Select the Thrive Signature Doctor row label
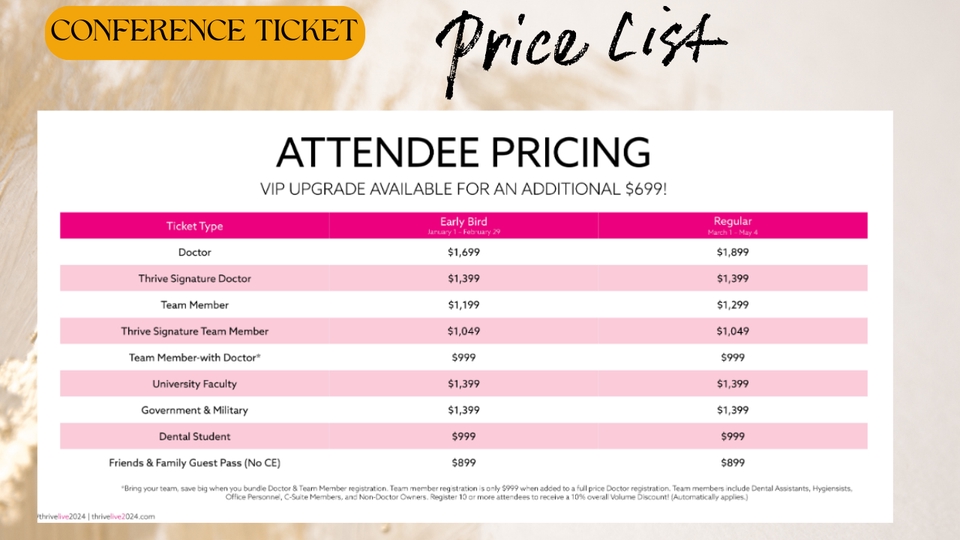This screenshot has height=540, width=960. click(x=195, y=278)
